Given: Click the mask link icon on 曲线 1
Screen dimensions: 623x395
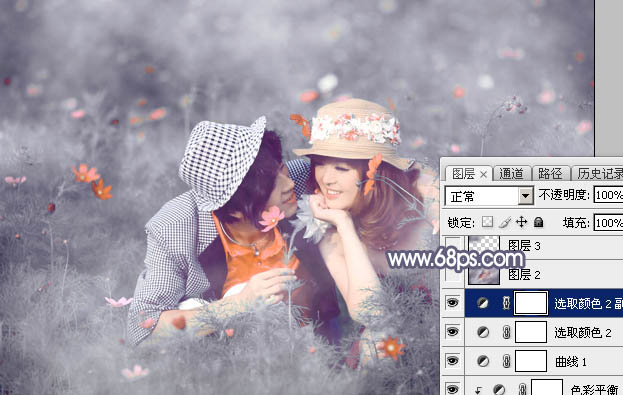Looking at the screenshot, I should [x=506, y=361].
